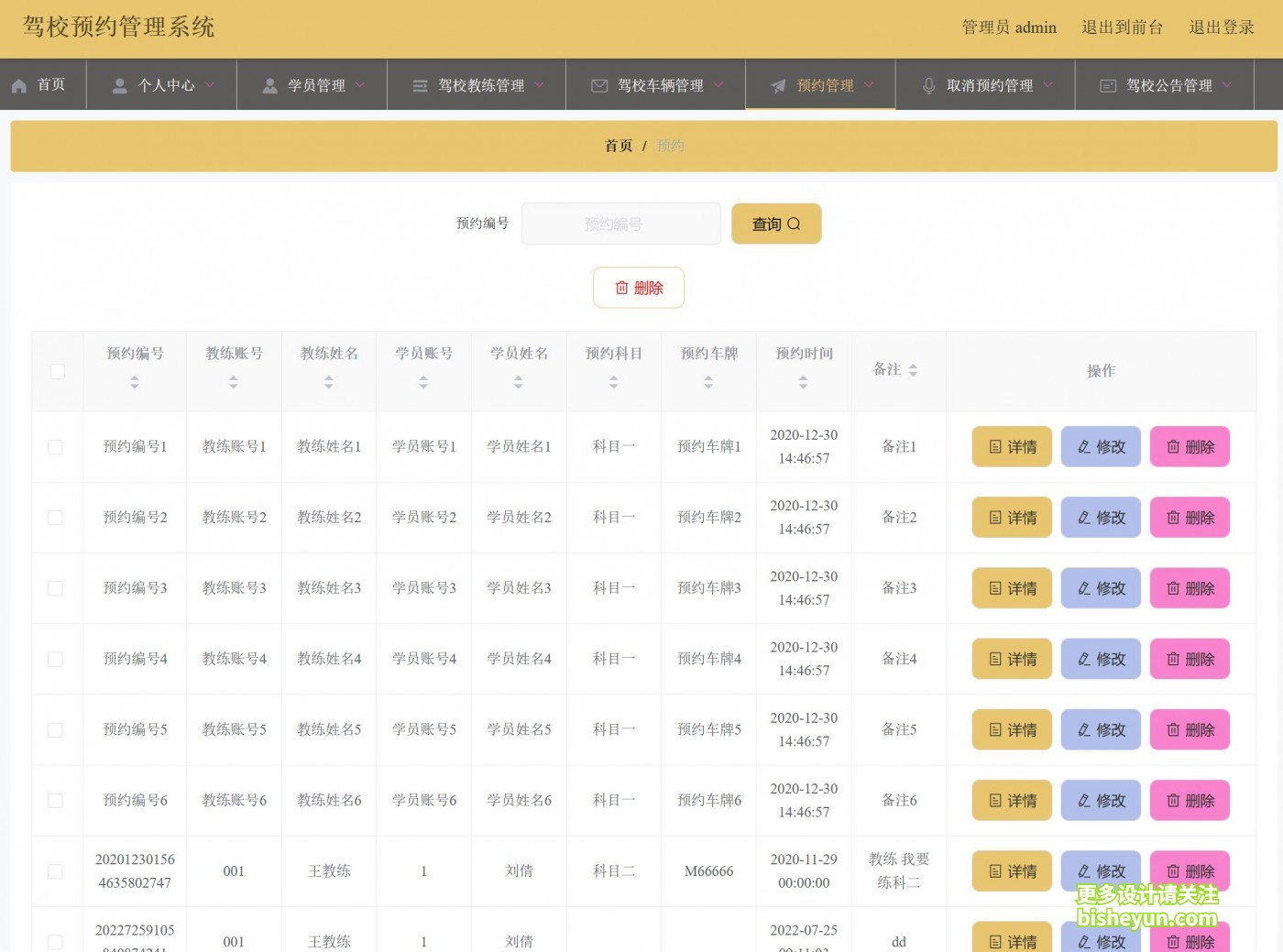The image size is (1283, 952).
Task: Sort by the 备注 column arrows
Action: coord(913,369)
